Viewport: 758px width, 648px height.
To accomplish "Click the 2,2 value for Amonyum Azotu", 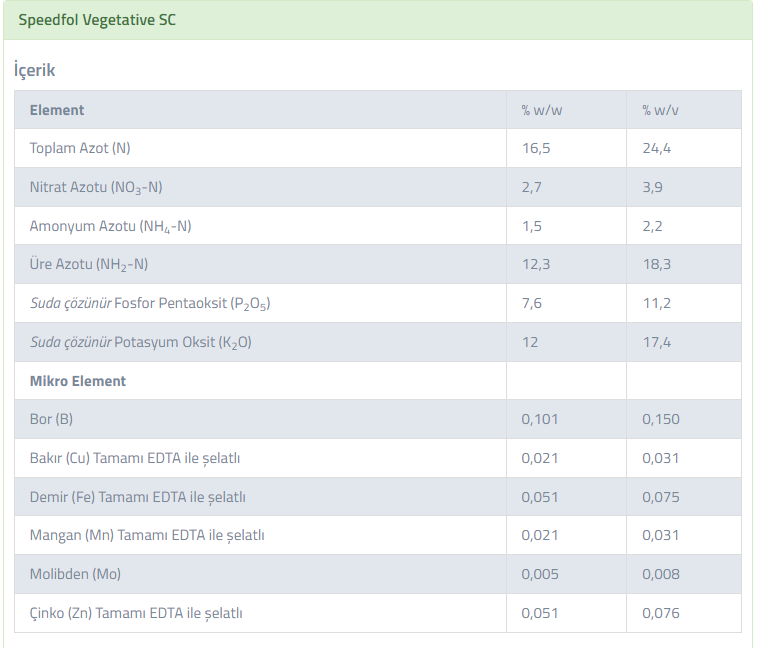I will 652,226.
